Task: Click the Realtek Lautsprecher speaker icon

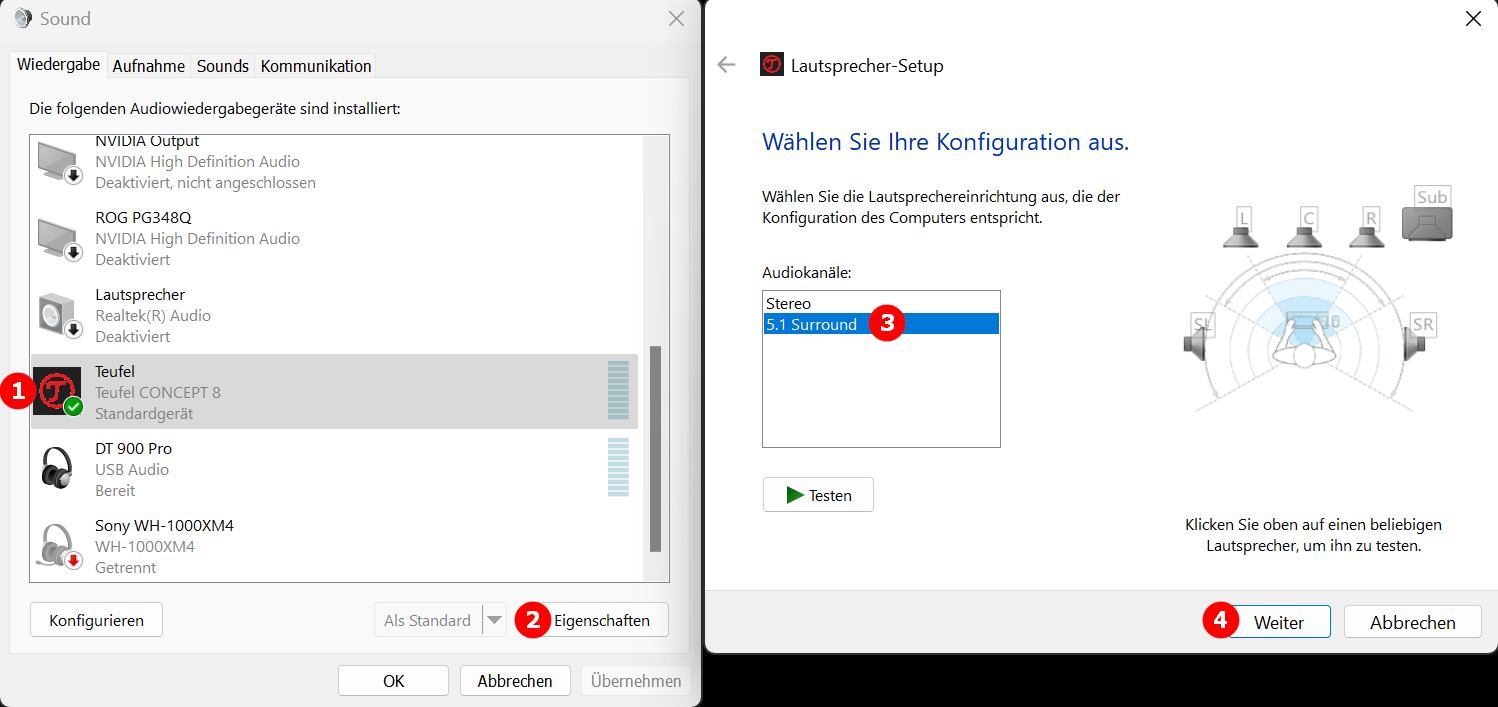Action: pyautogui.click(x=59, y=316)
